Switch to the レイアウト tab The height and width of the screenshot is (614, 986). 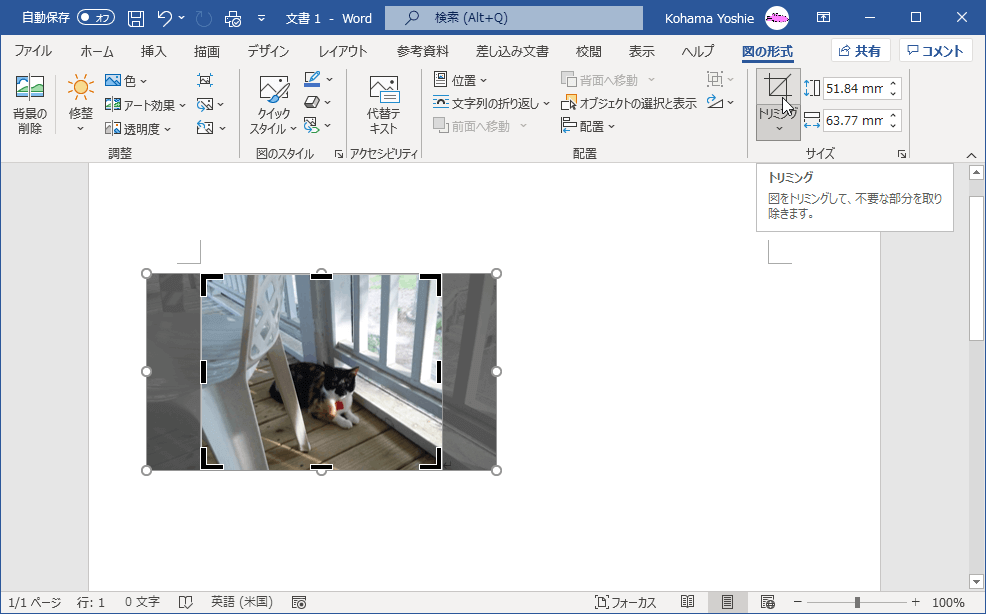pyautogui.click(x=343, y=51)
